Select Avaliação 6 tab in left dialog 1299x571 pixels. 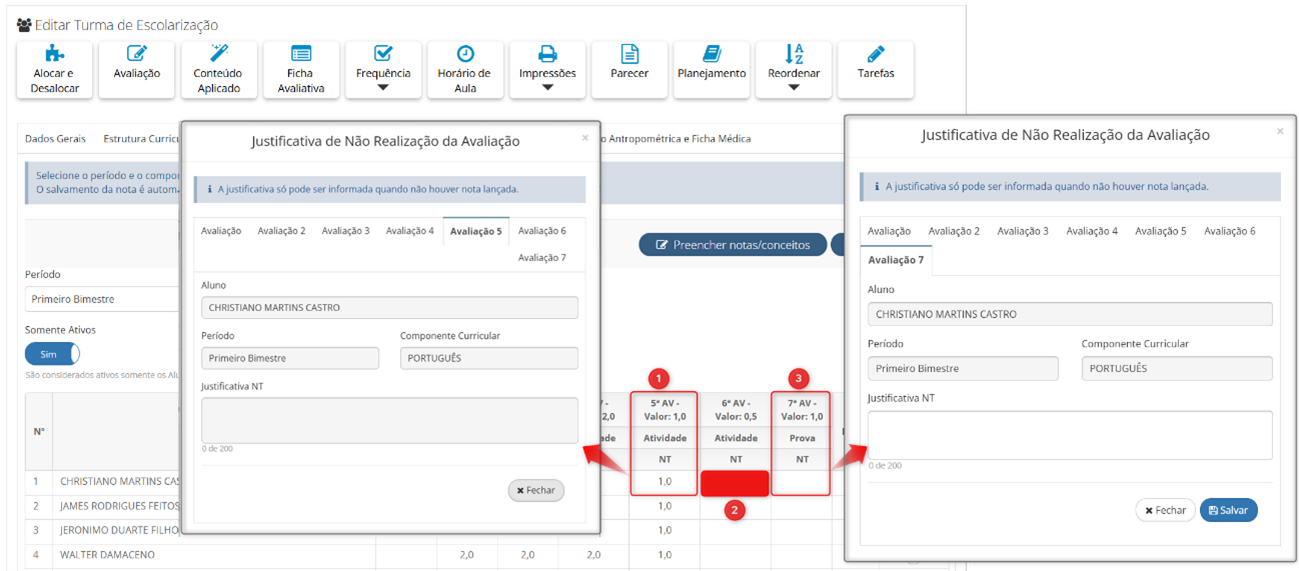542,231
